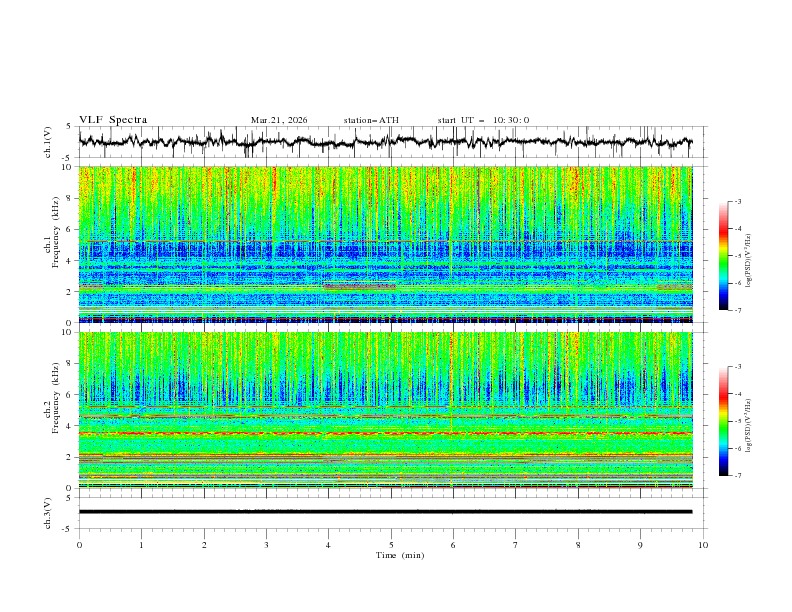
Task: Click the 'VLF Spectra' title text
Action: [x=113, y=120]
